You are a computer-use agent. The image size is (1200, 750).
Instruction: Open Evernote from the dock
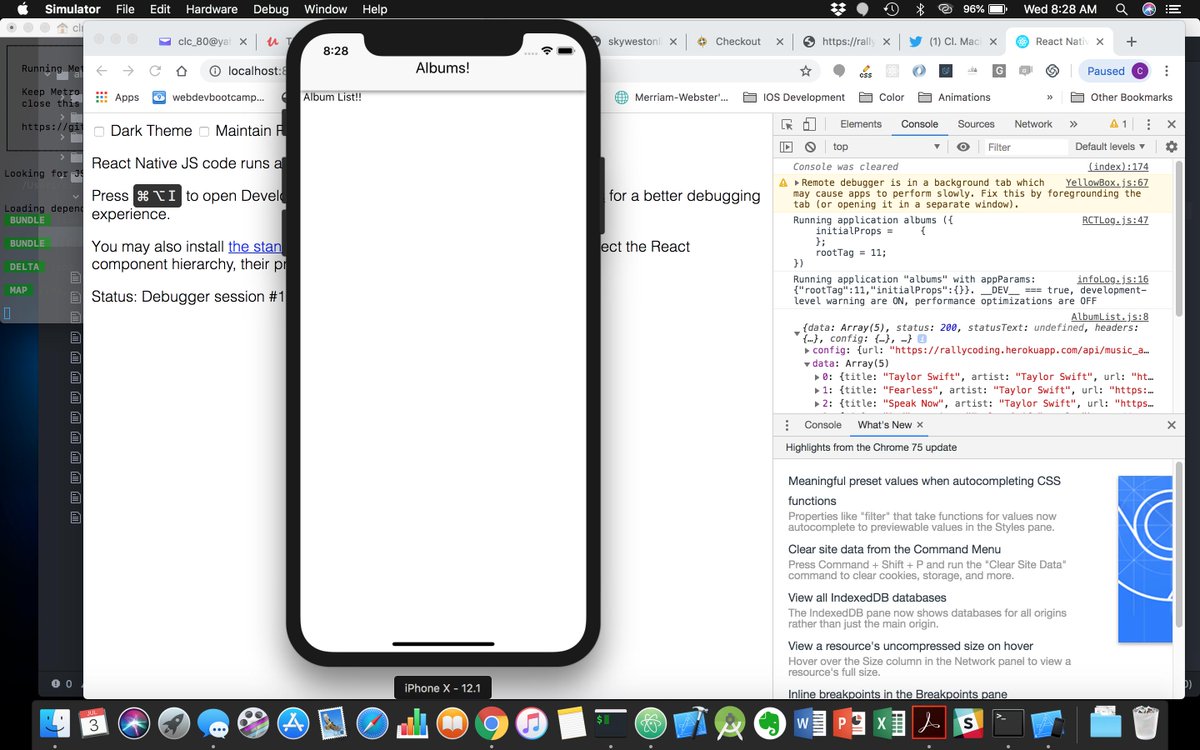769,722
